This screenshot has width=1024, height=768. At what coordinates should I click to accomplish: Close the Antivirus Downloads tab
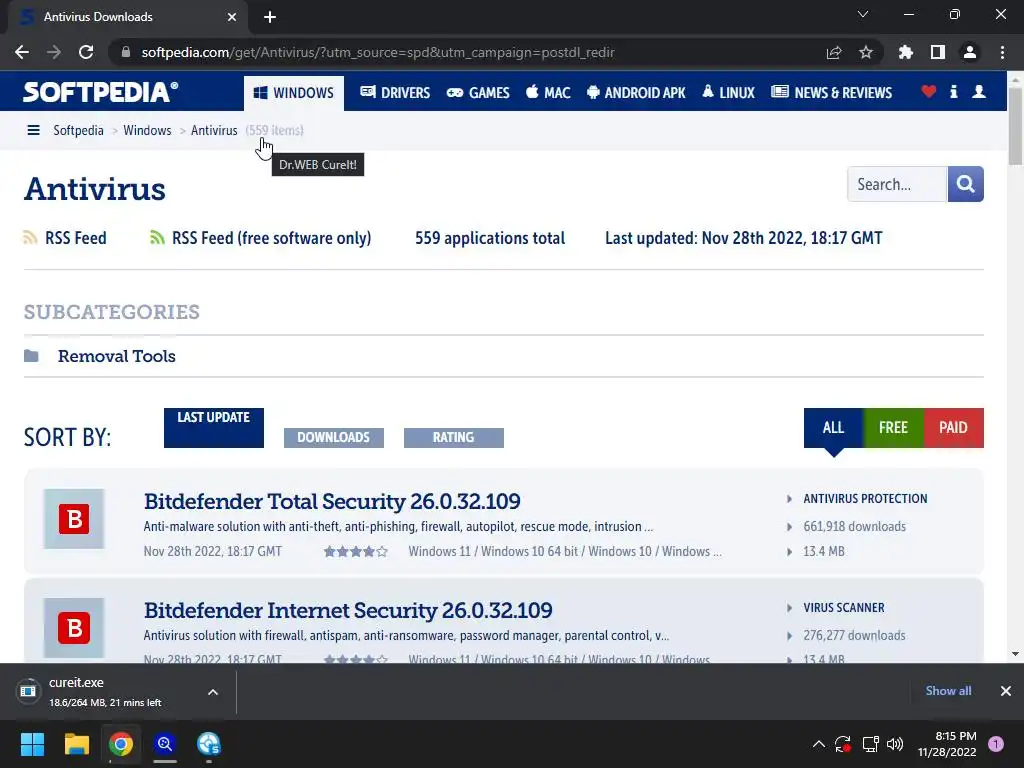(x=232, y=17)
